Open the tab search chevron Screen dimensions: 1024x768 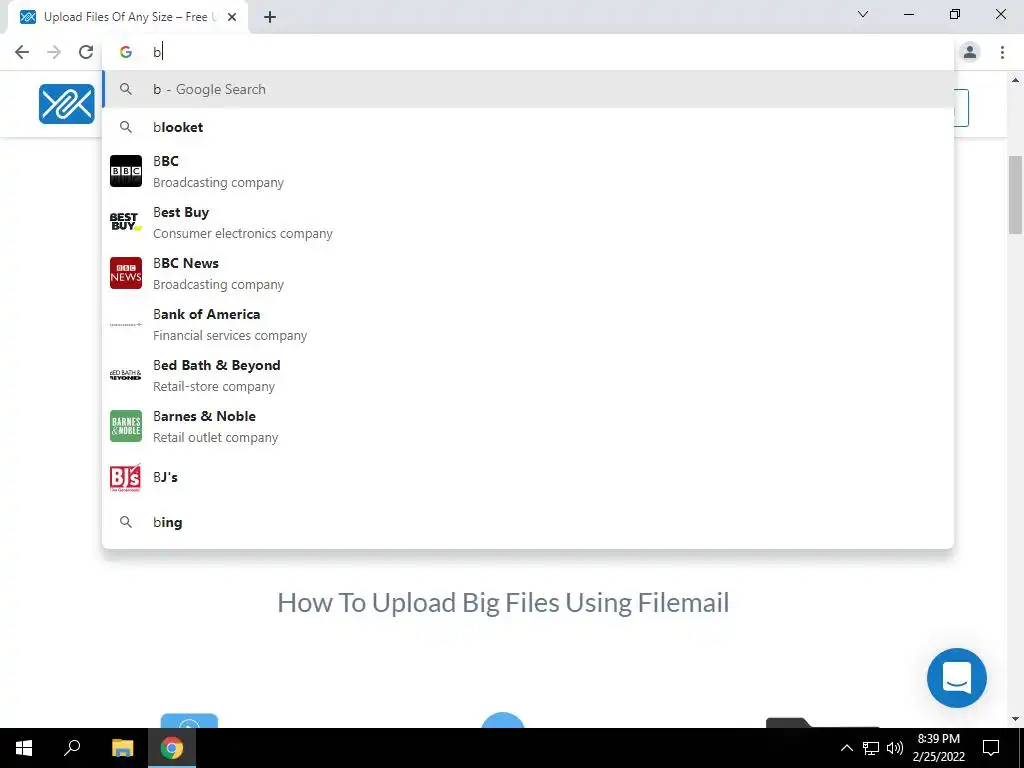pos(863,14)
